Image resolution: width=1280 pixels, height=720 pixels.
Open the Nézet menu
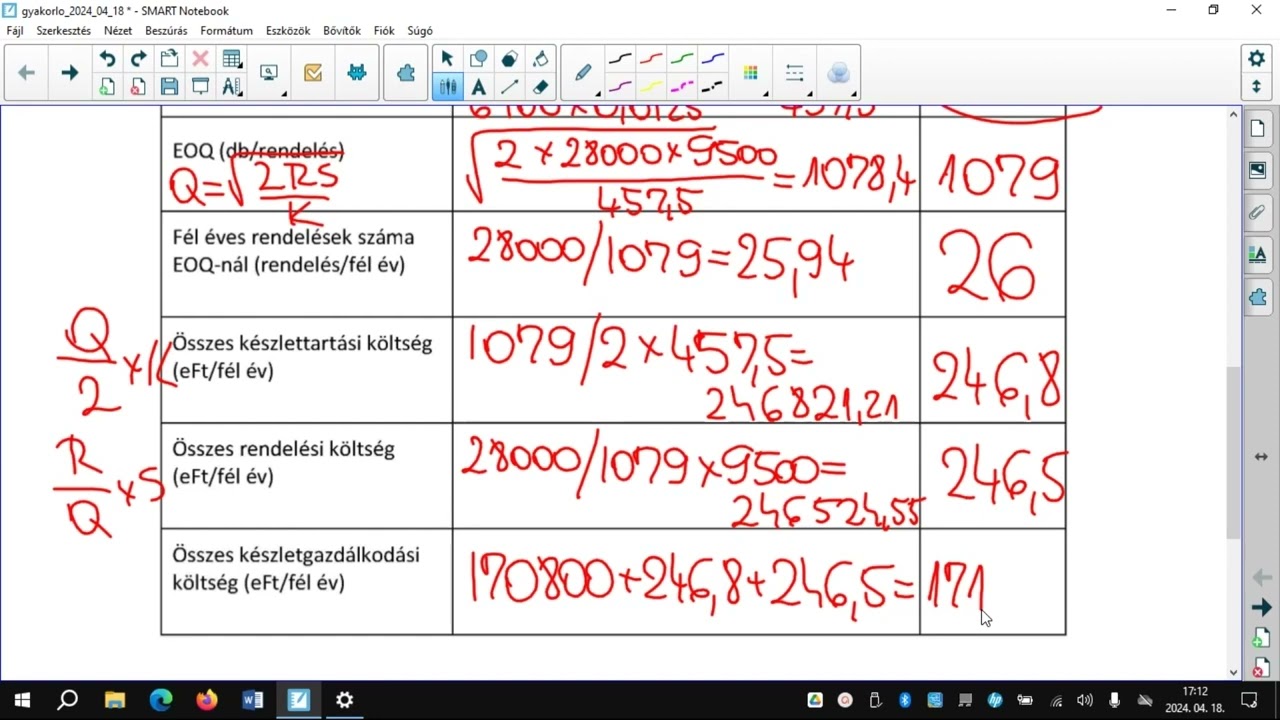pos(118,31)
